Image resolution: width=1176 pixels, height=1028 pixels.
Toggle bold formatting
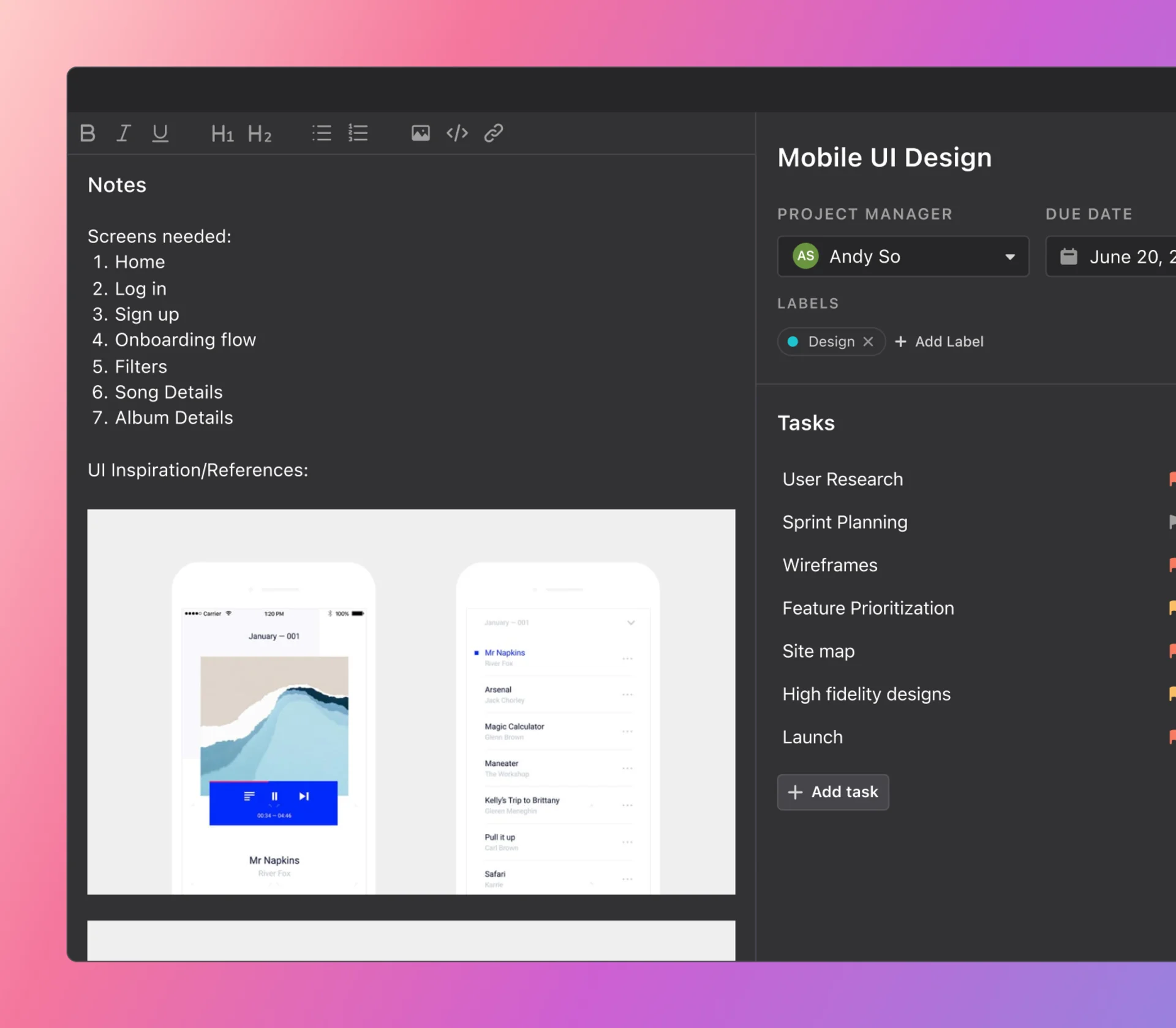[x=87, y=133]
